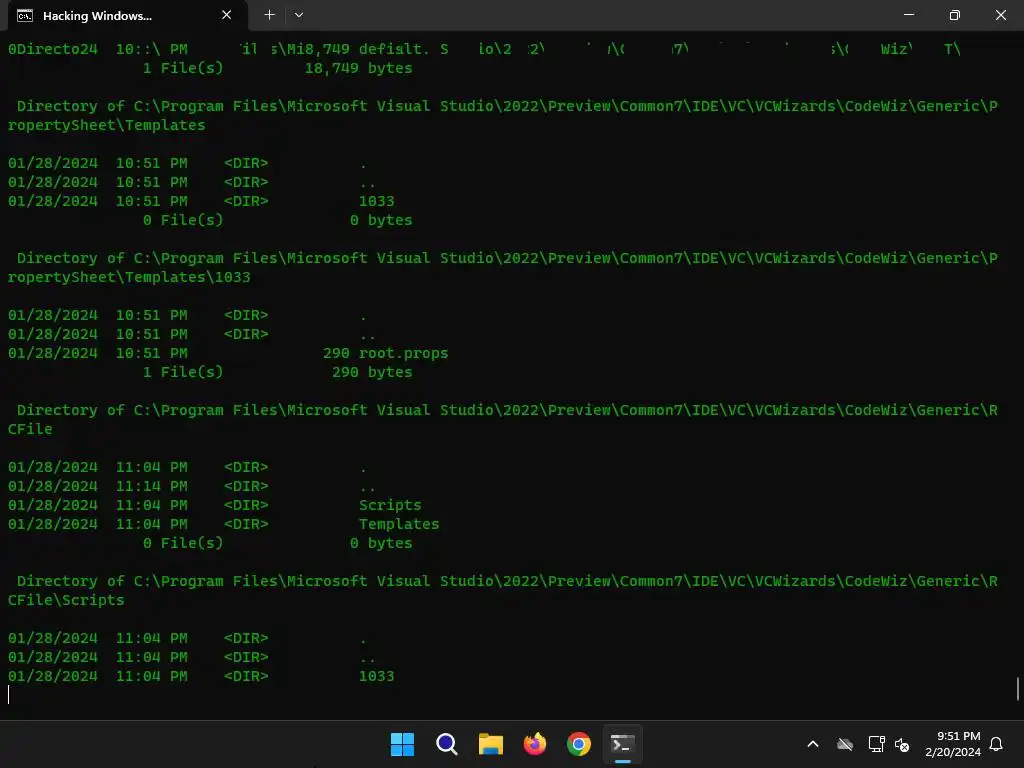Click the '290 bytes' total text

372,372
